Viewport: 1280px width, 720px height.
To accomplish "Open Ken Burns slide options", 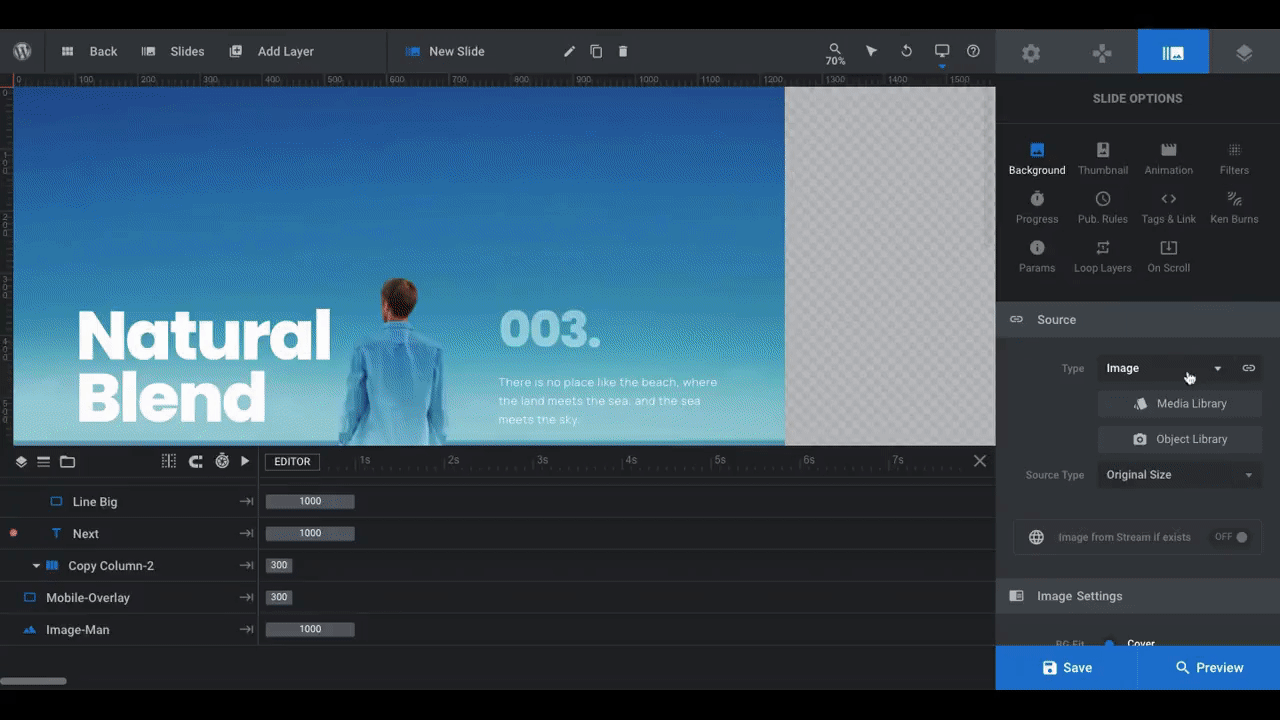I will click(x=1234, y=208).
